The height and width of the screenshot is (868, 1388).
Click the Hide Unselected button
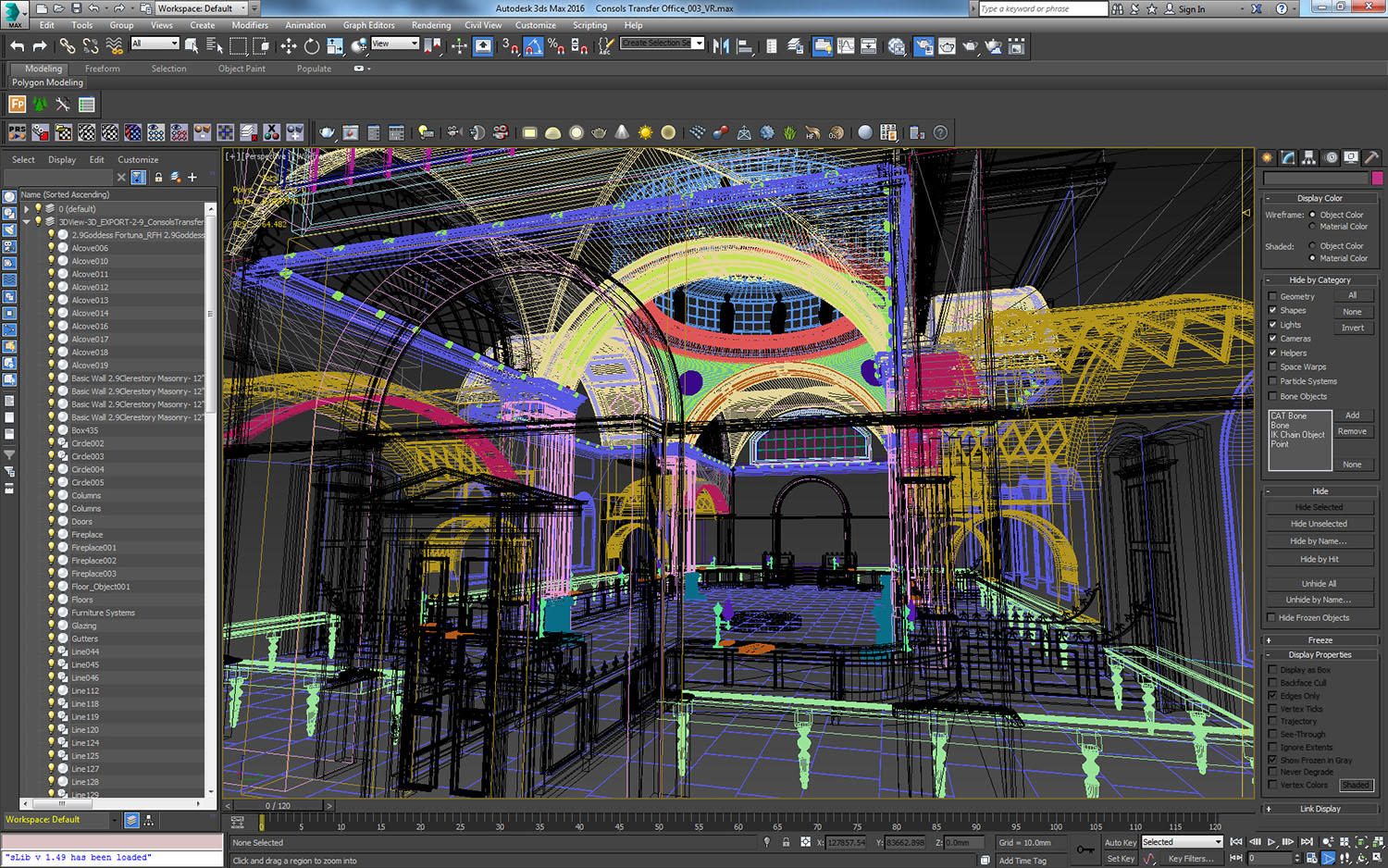pyautogui.click(x=1320, y=524)
